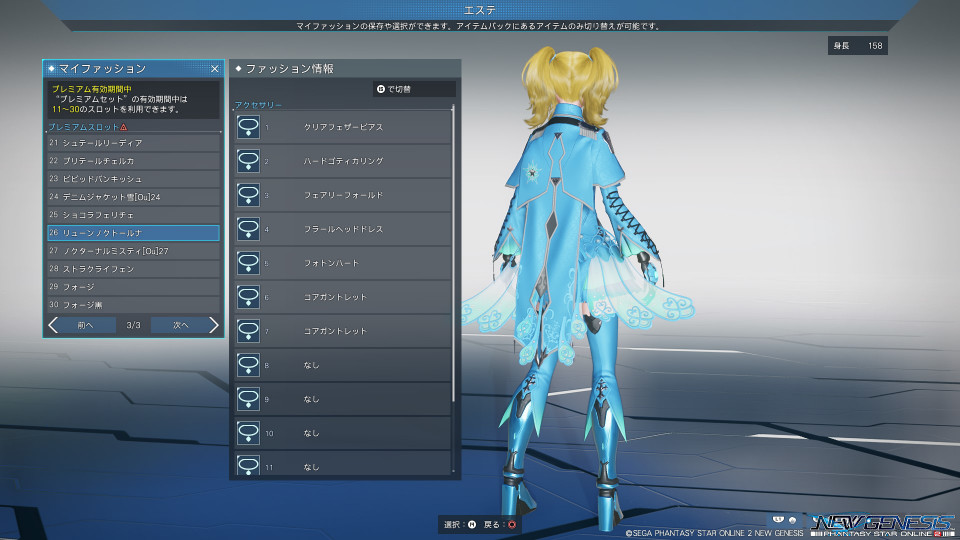Click accessory icon for フラールヘッドドレス

[x=248, y=229]
